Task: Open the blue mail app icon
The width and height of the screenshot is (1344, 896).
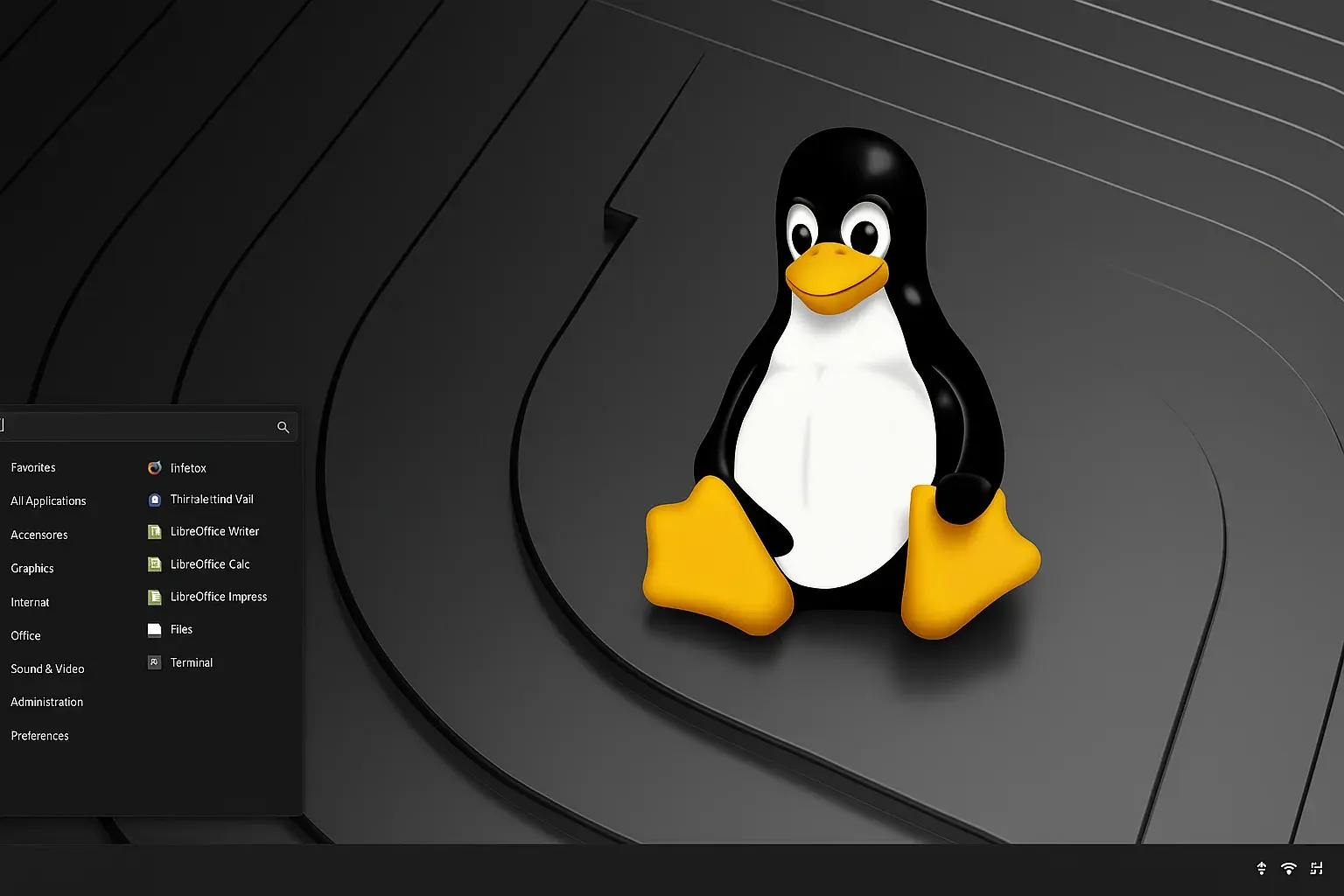Action: [x=155, y=500]
